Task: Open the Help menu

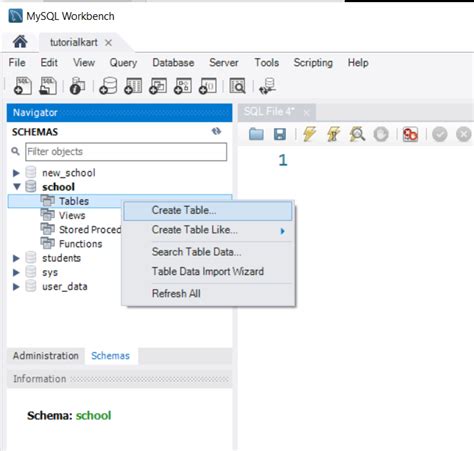Action: point(358,63)
